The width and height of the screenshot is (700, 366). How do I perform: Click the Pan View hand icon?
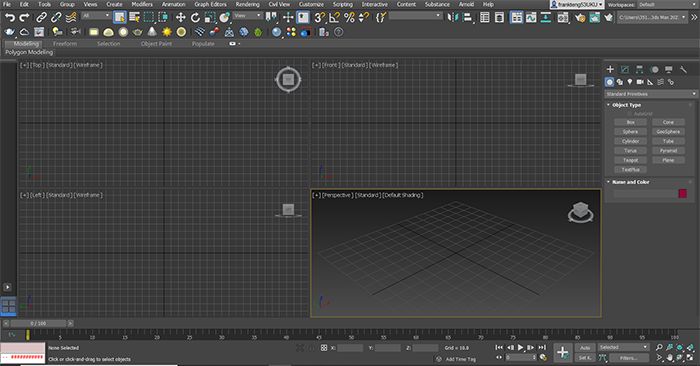[670, 358]
